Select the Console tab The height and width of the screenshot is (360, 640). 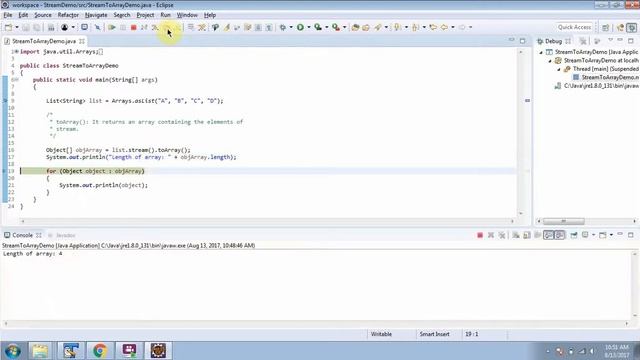(x=22, y=235)
